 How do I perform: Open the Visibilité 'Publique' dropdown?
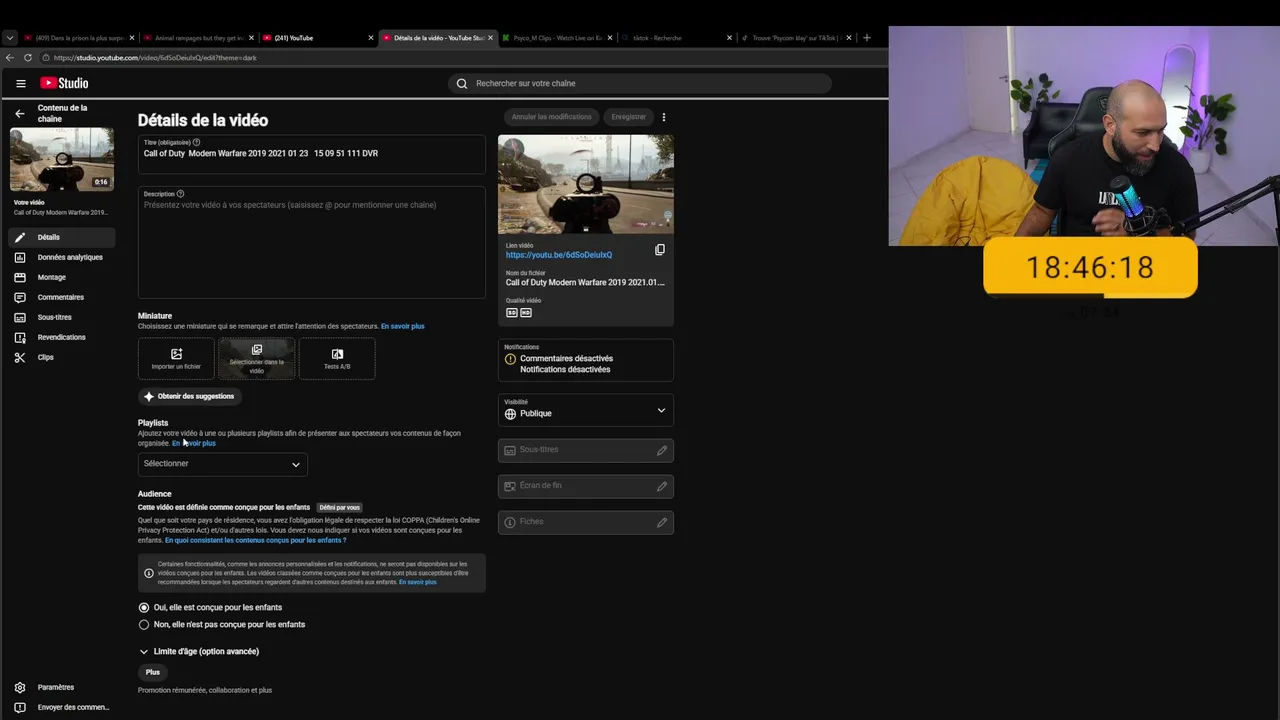point(586,410)
